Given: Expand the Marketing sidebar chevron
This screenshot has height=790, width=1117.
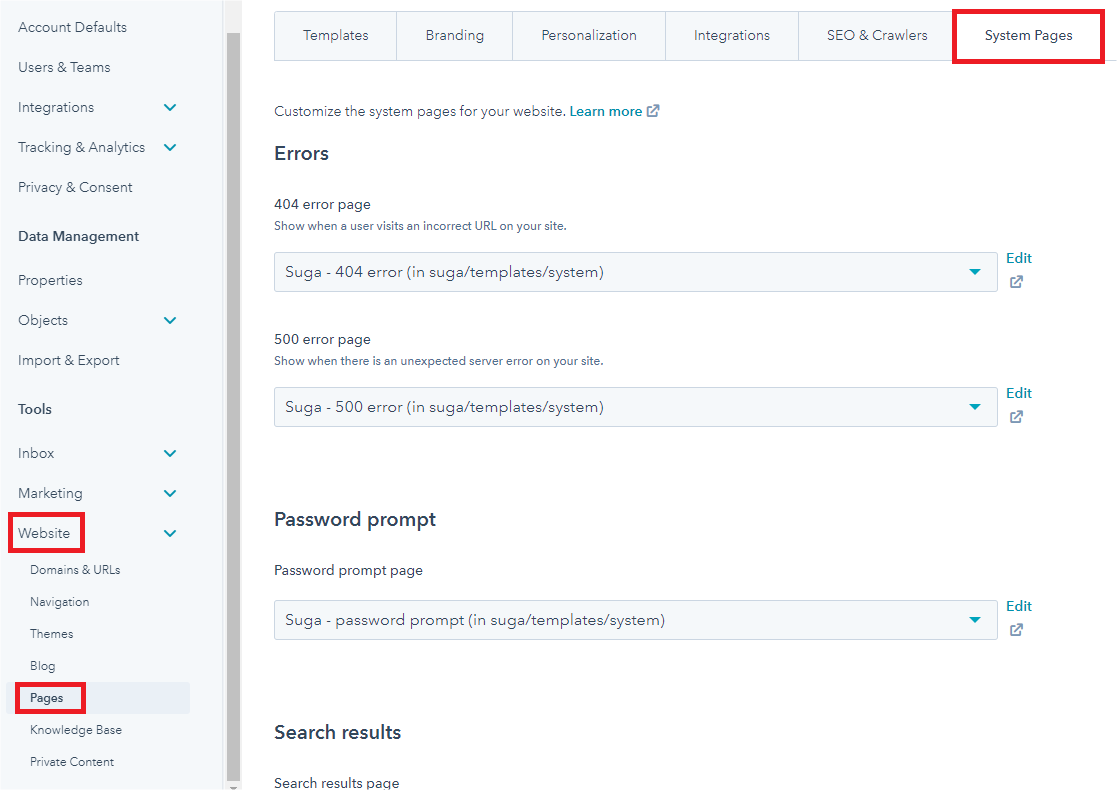Looking at the screenshot, I should (x=170, y=493).
